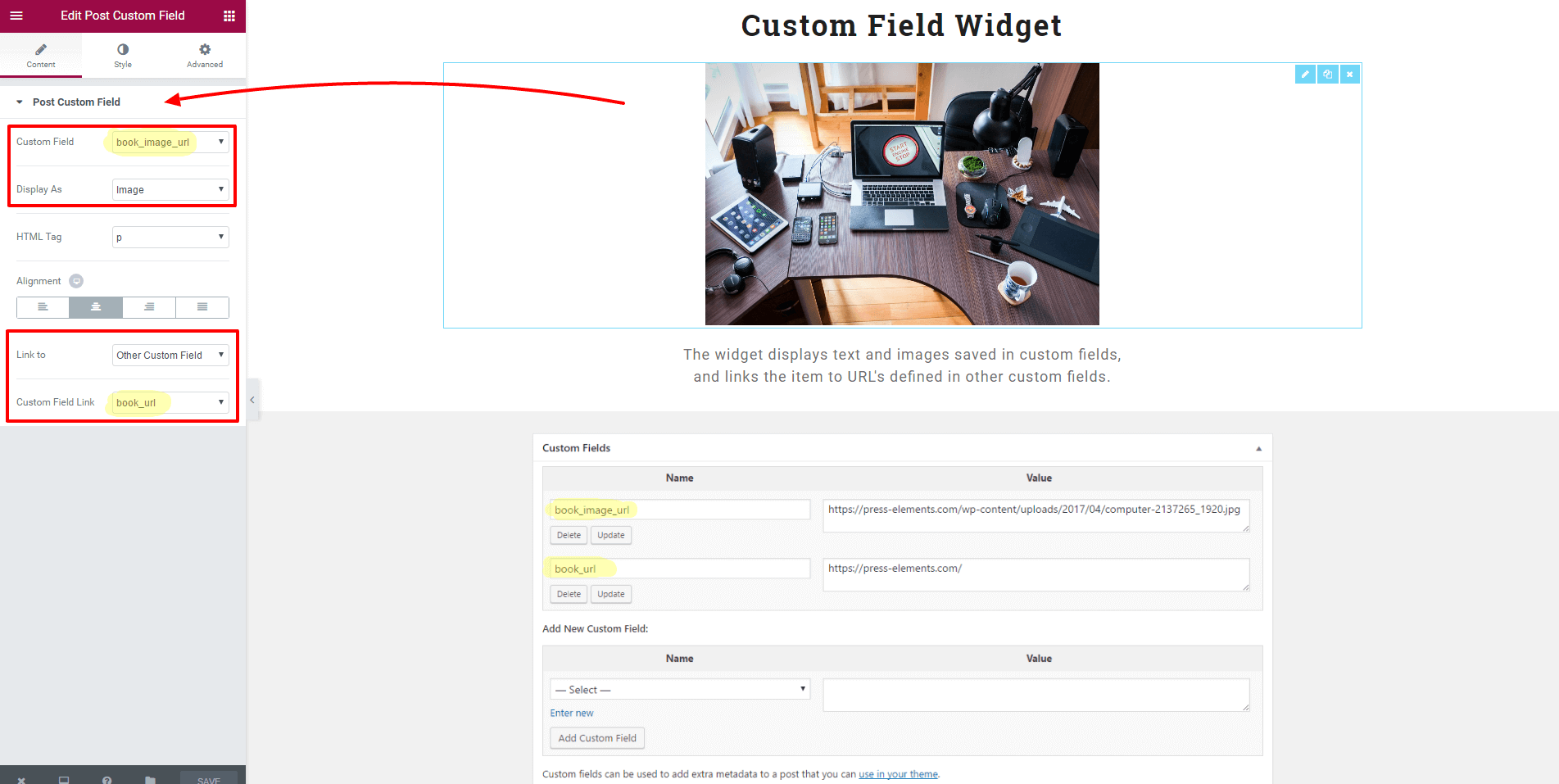Set alignment to justified
The image size is (1559, 784).
click(x=202, y=307)
